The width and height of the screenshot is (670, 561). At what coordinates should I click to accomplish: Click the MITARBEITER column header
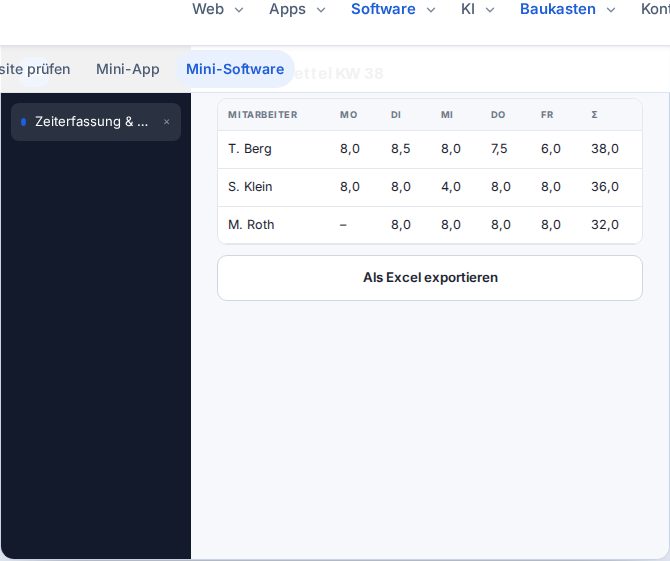(x=263, y=115)
